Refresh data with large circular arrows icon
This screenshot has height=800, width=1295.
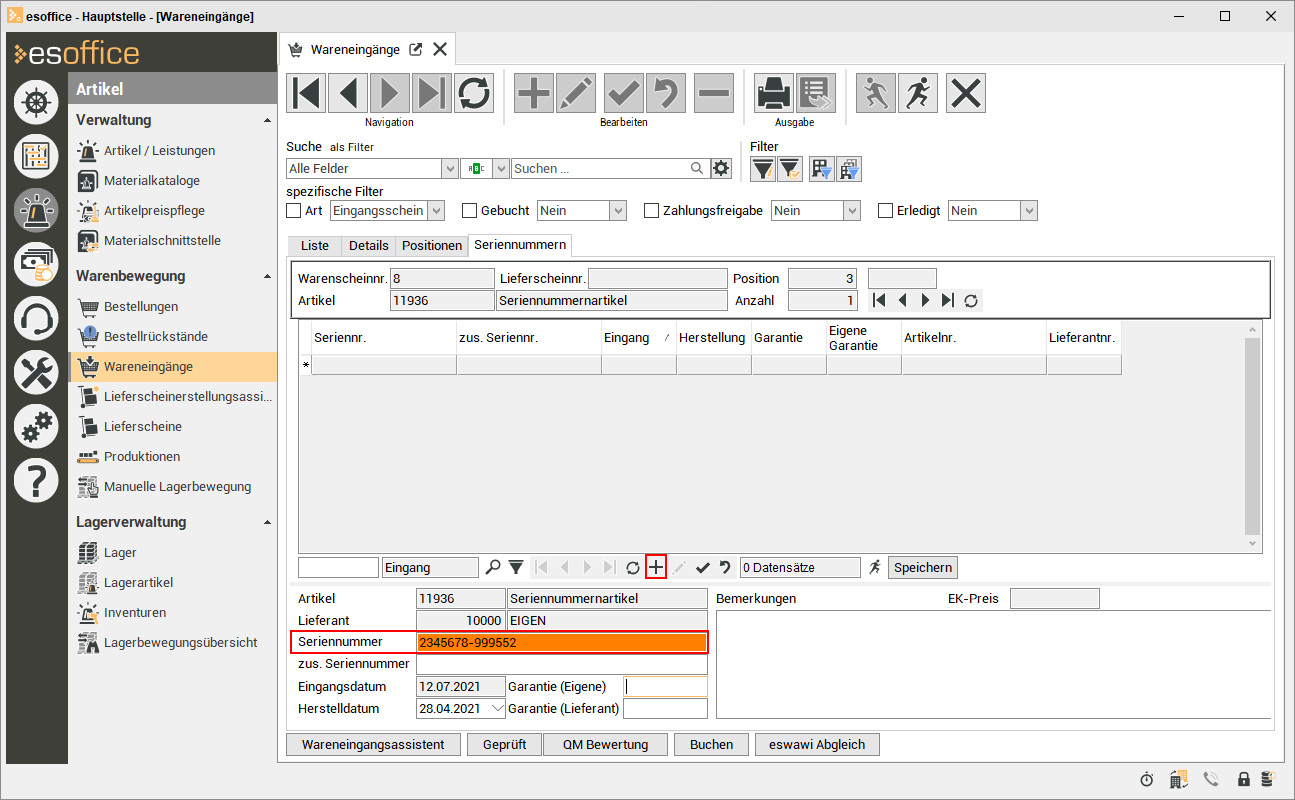click(x=474, y=93)
